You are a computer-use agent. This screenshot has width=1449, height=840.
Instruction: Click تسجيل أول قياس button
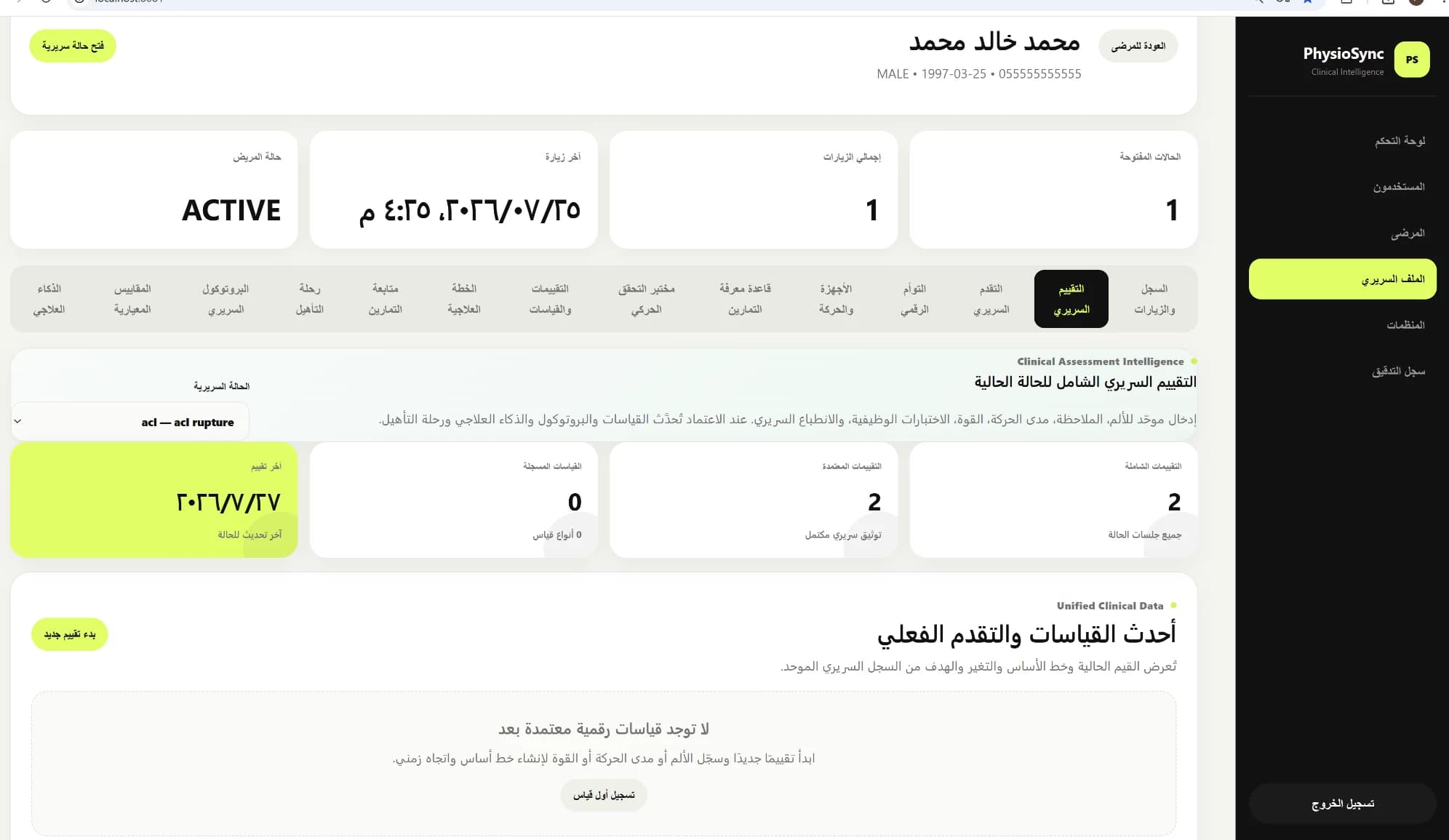(604, 795)
